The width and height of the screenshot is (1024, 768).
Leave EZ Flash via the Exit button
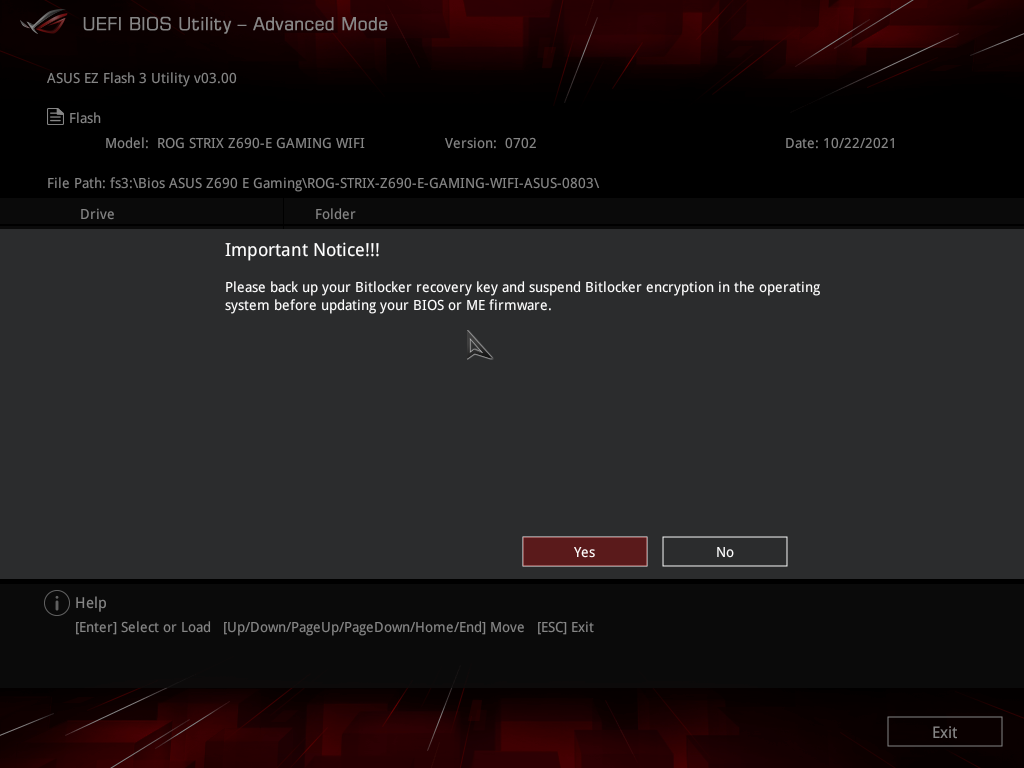944,732
